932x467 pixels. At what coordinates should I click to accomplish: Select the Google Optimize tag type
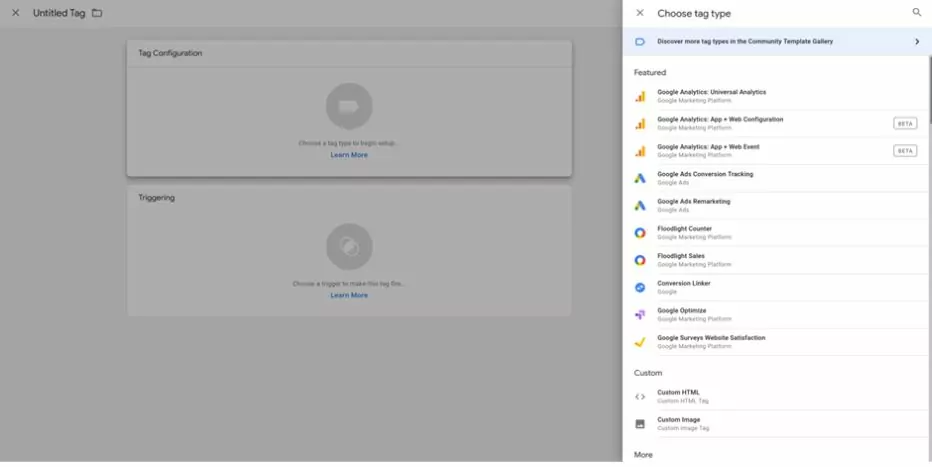776,315
